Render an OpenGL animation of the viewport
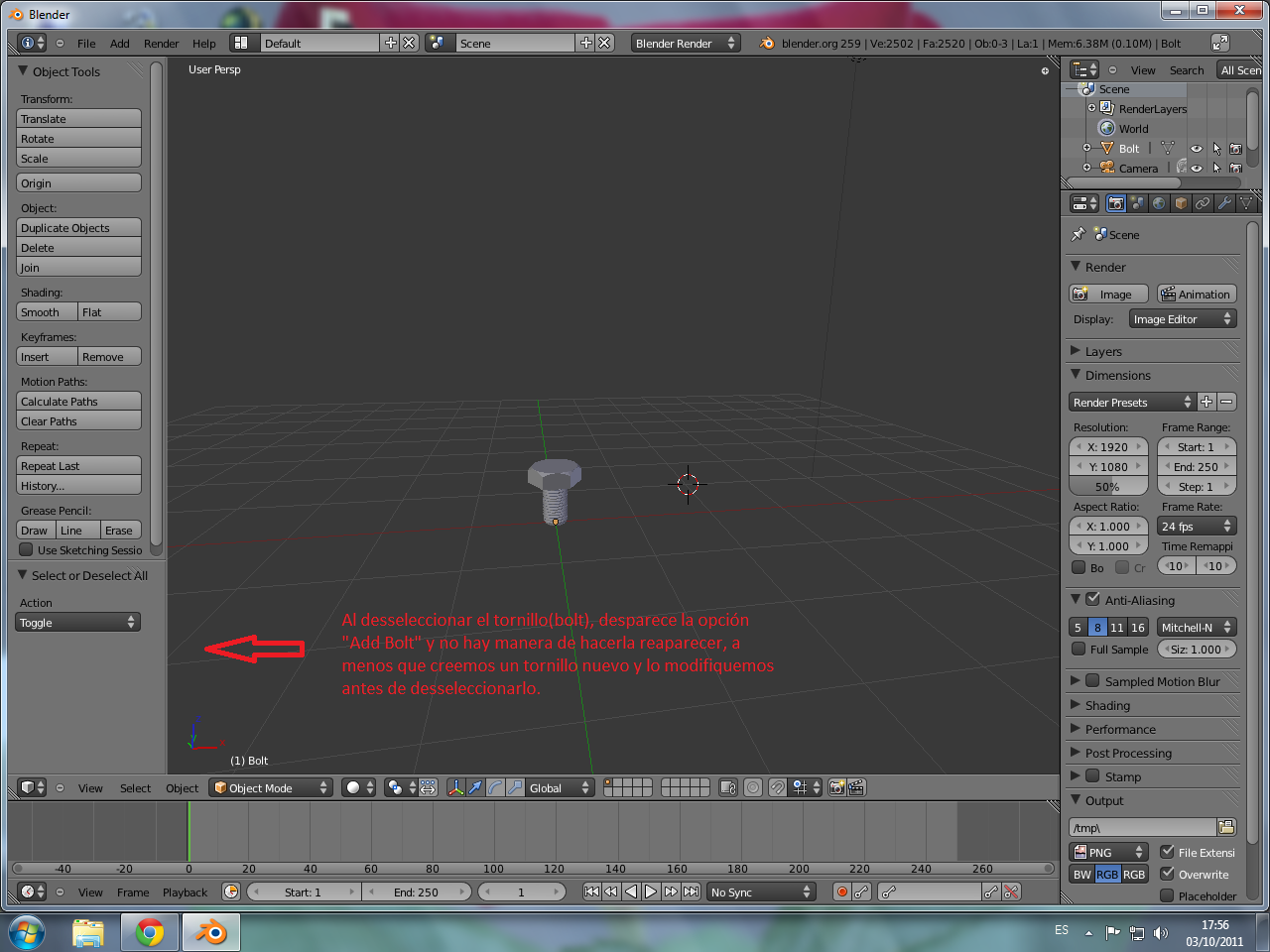Image resolution: width=1270 pixels, height=952 pixels. (856, 787)
